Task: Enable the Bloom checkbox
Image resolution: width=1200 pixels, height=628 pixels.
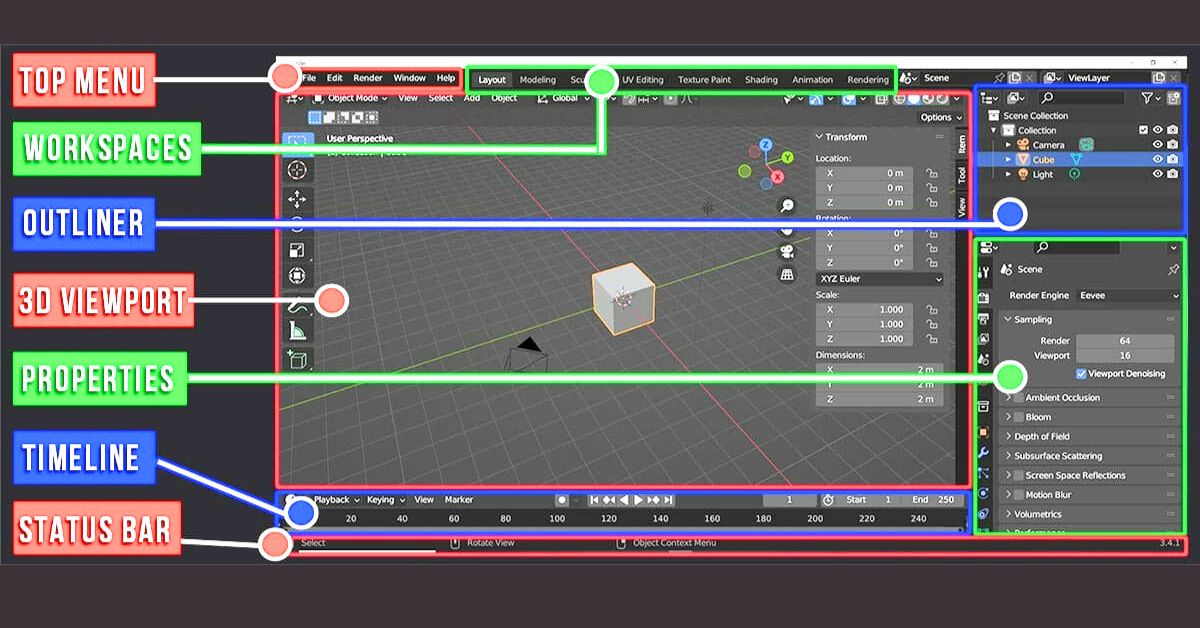Action: pyautogui.click(x=1021, y=417)
